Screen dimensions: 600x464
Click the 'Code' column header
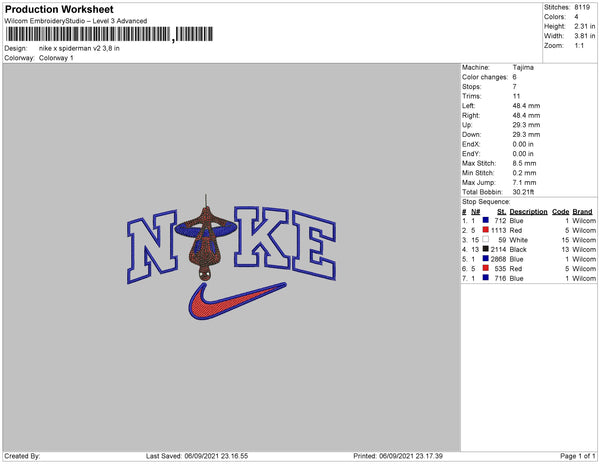point(561,212)
